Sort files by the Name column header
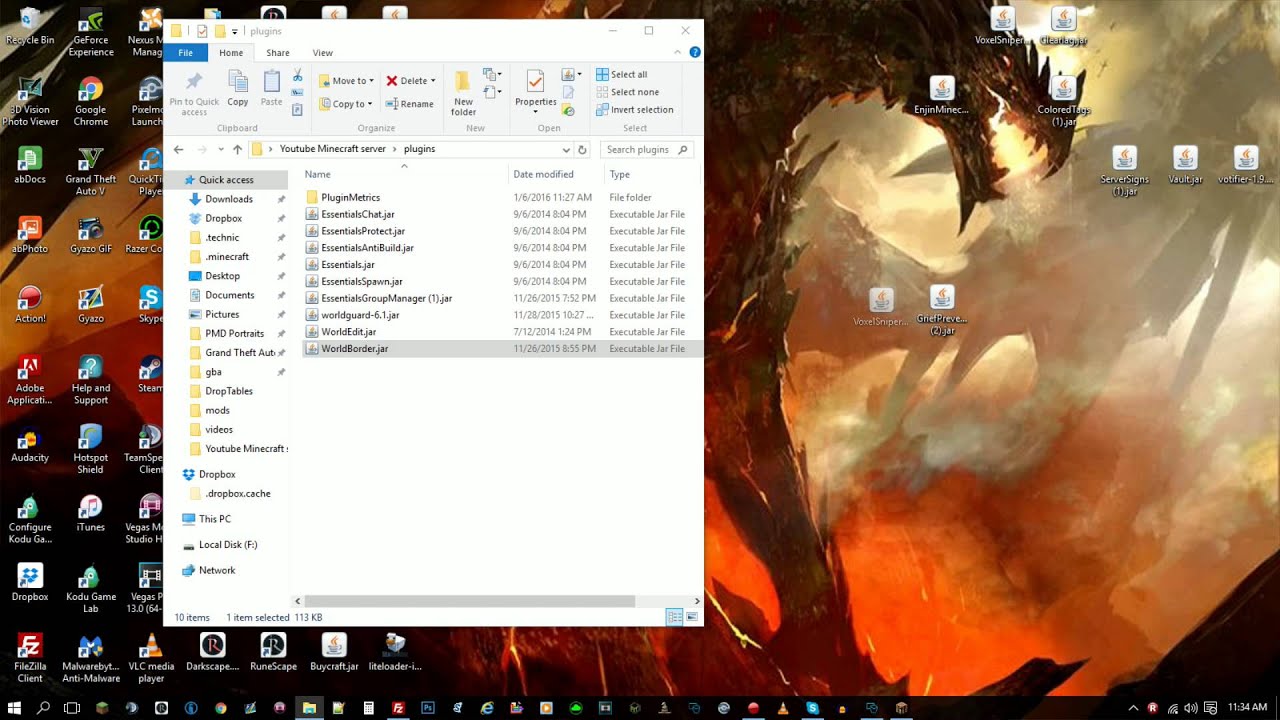The image size is (1280, 720). pos(404,174)
